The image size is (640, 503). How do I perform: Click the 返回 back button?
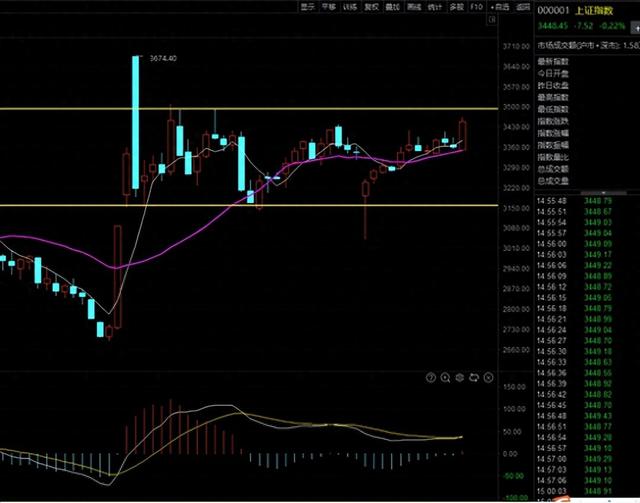tap(523, 7)
